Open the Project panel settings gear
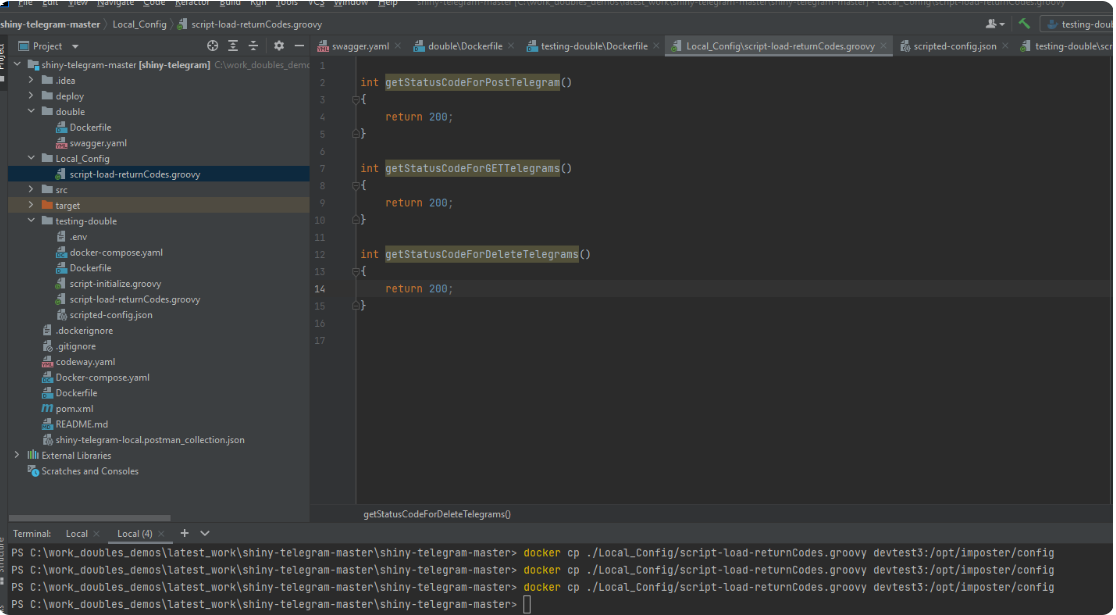1116x615 pixels. point(278,45)
